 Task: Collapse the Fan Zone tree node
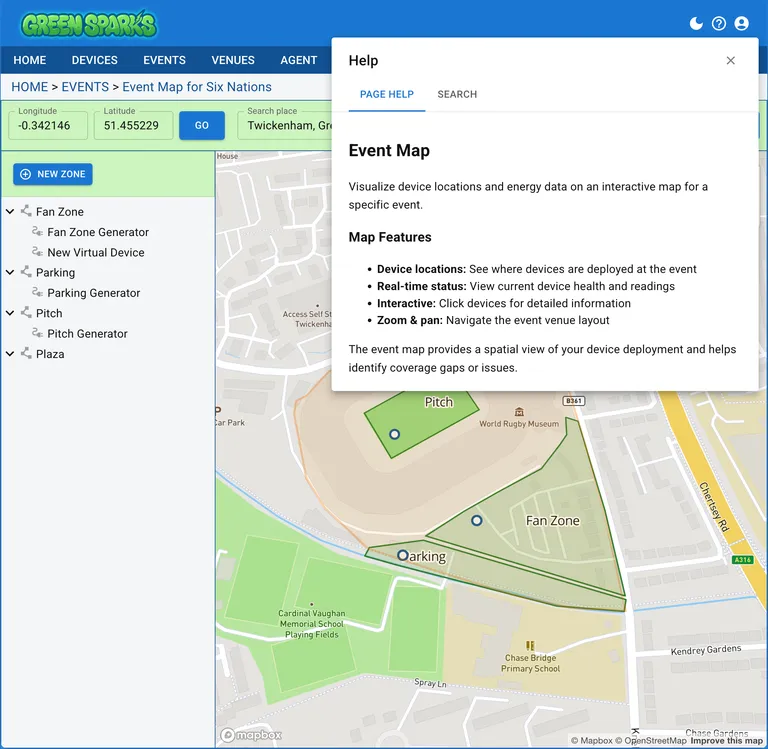[x=10, y=212]
